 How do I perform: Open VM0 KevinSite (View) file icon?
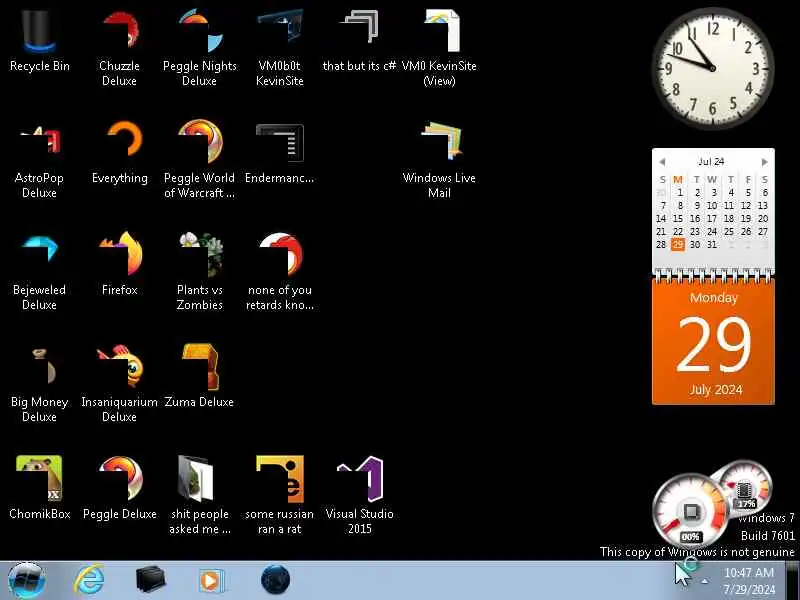[439, 32]
